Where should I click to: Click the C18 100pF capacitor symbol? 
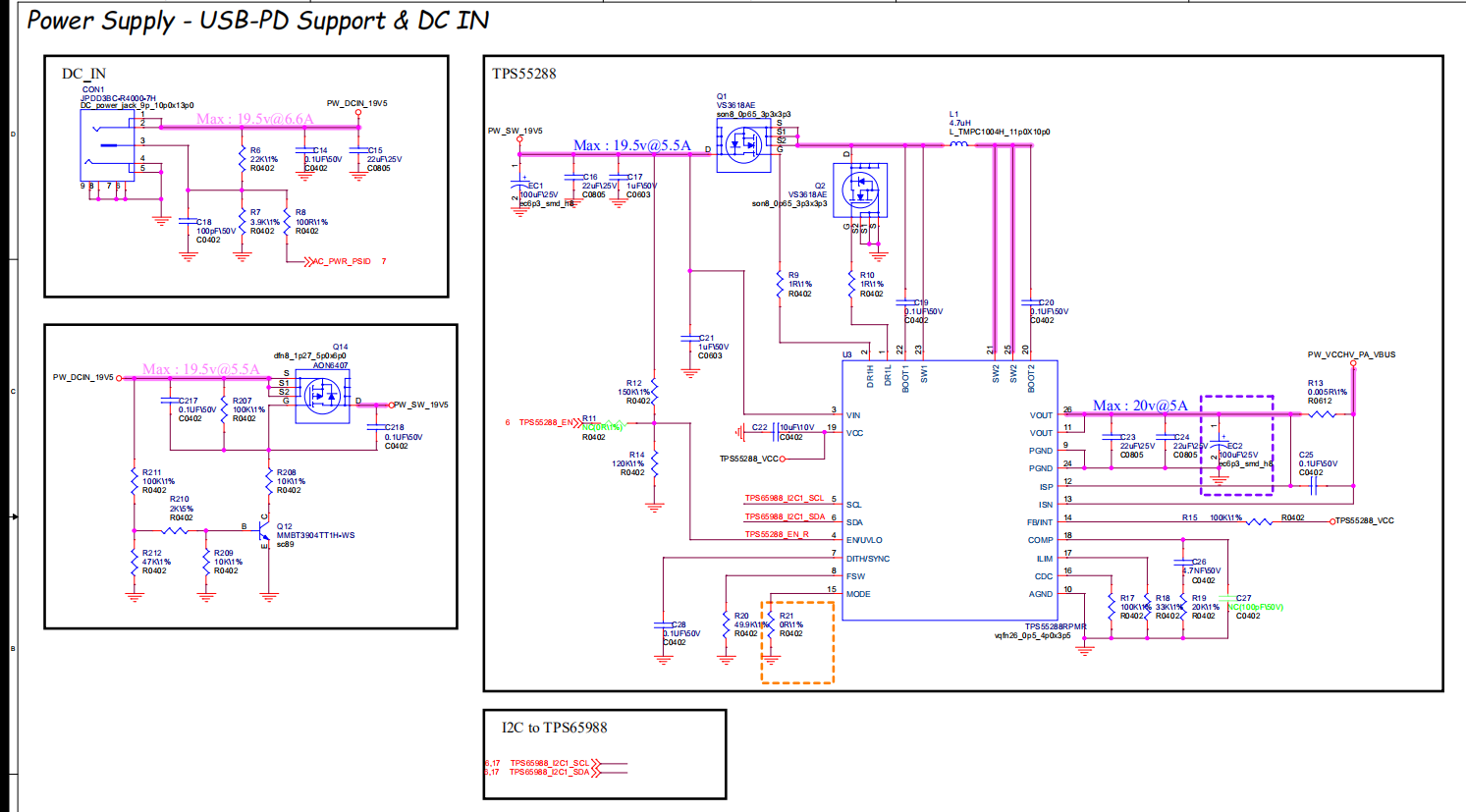(x=188, y=222)
